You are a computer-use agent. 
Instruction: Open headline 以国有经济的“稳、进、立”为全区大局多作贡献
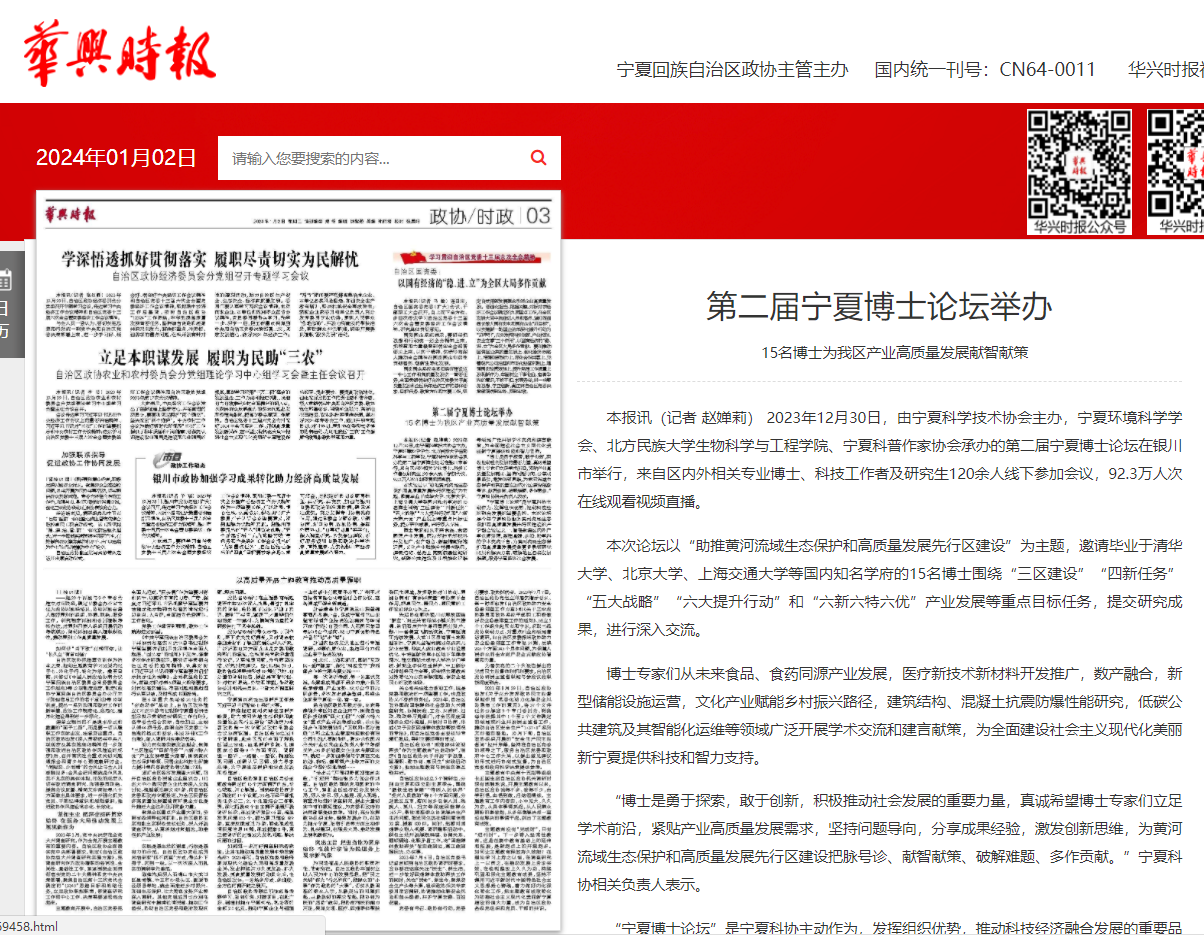click(473, 283)
